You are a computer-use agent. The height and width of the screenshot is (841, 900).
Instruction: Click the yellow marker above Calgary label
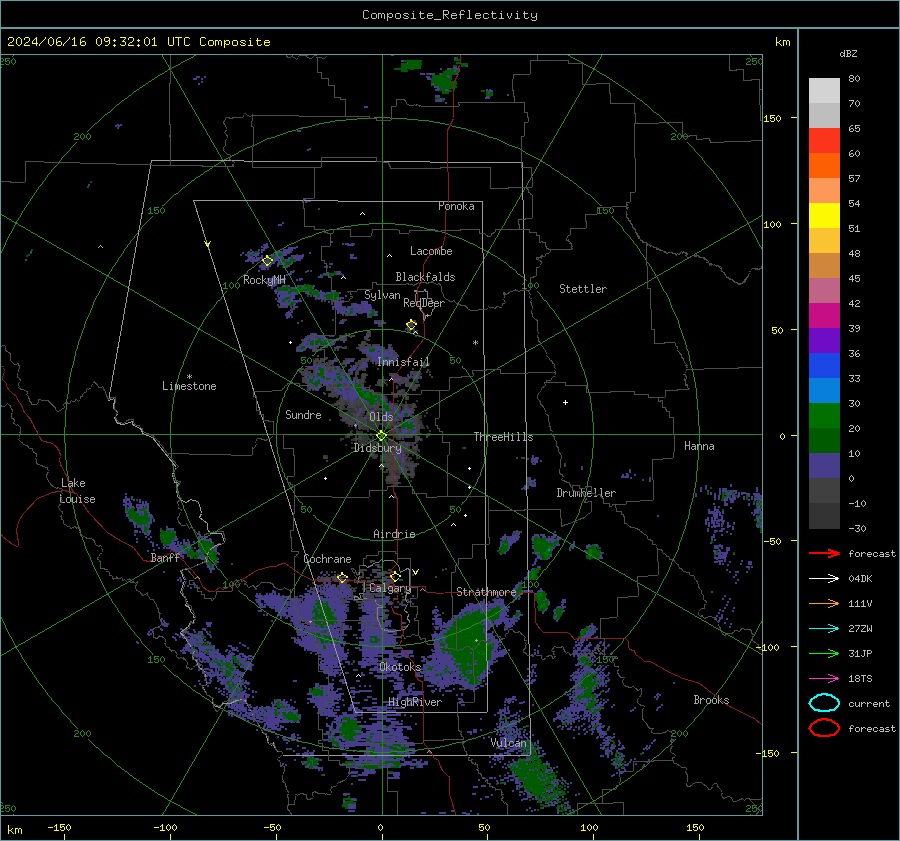(x=395, y=576)
